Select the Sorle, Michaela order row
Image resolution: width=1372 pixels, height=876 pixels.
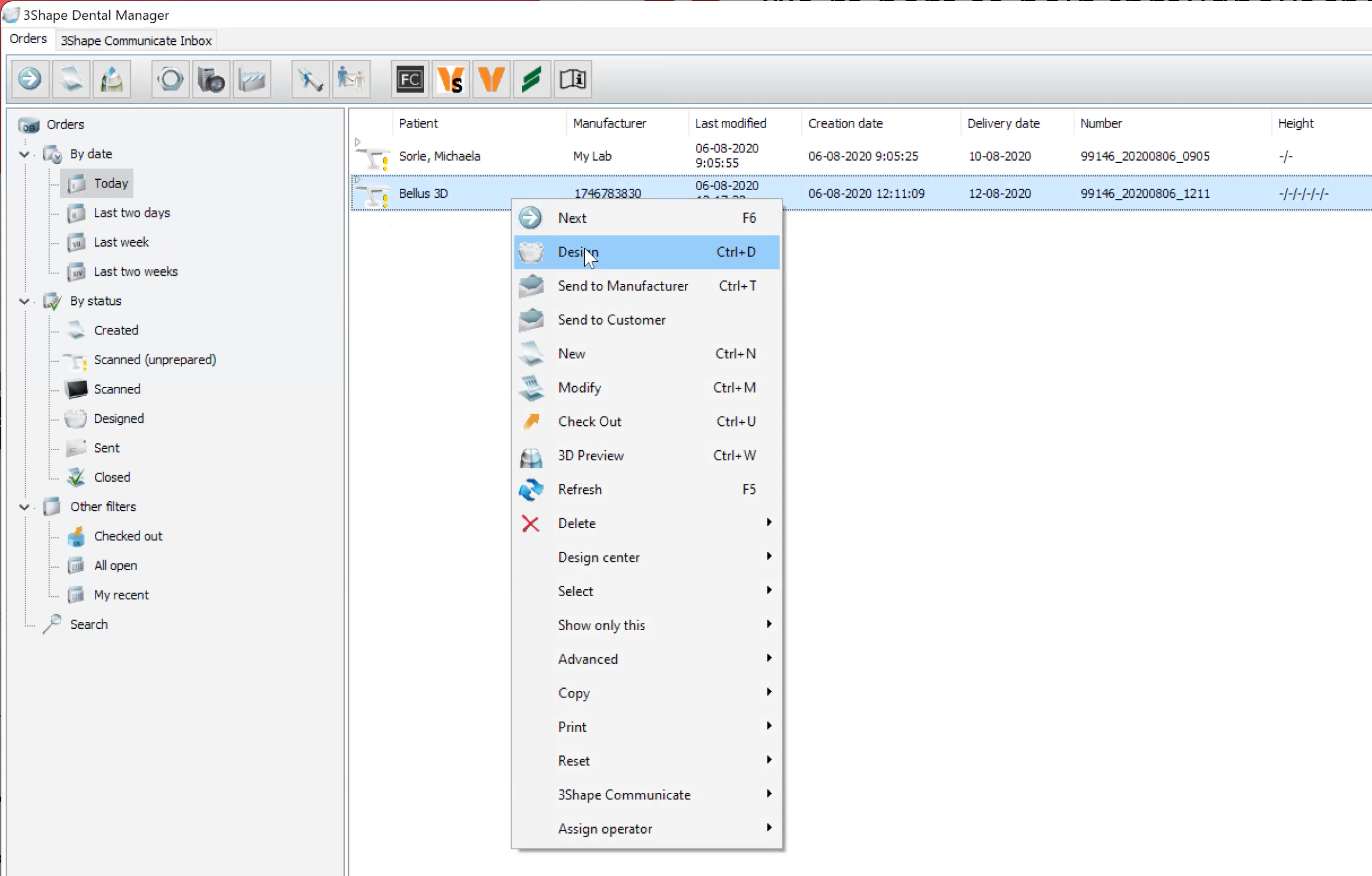440,156
